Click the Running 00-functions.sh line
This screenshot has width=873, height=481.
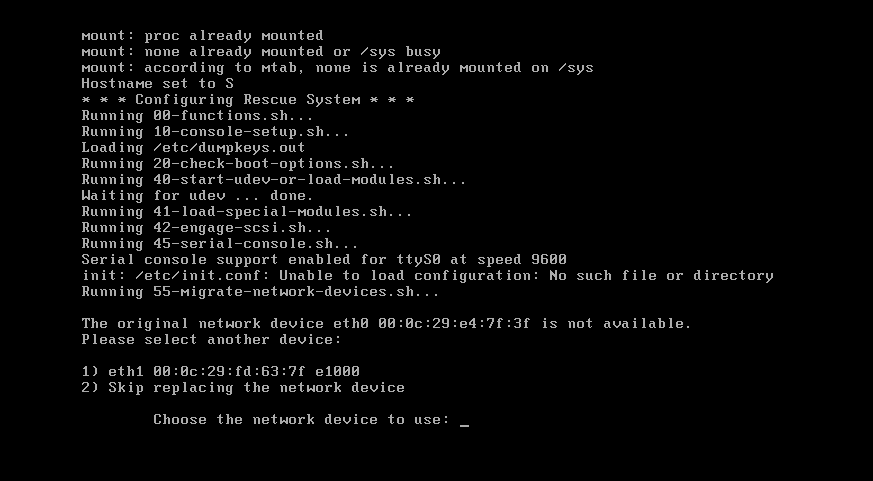(x=197, y=115)
